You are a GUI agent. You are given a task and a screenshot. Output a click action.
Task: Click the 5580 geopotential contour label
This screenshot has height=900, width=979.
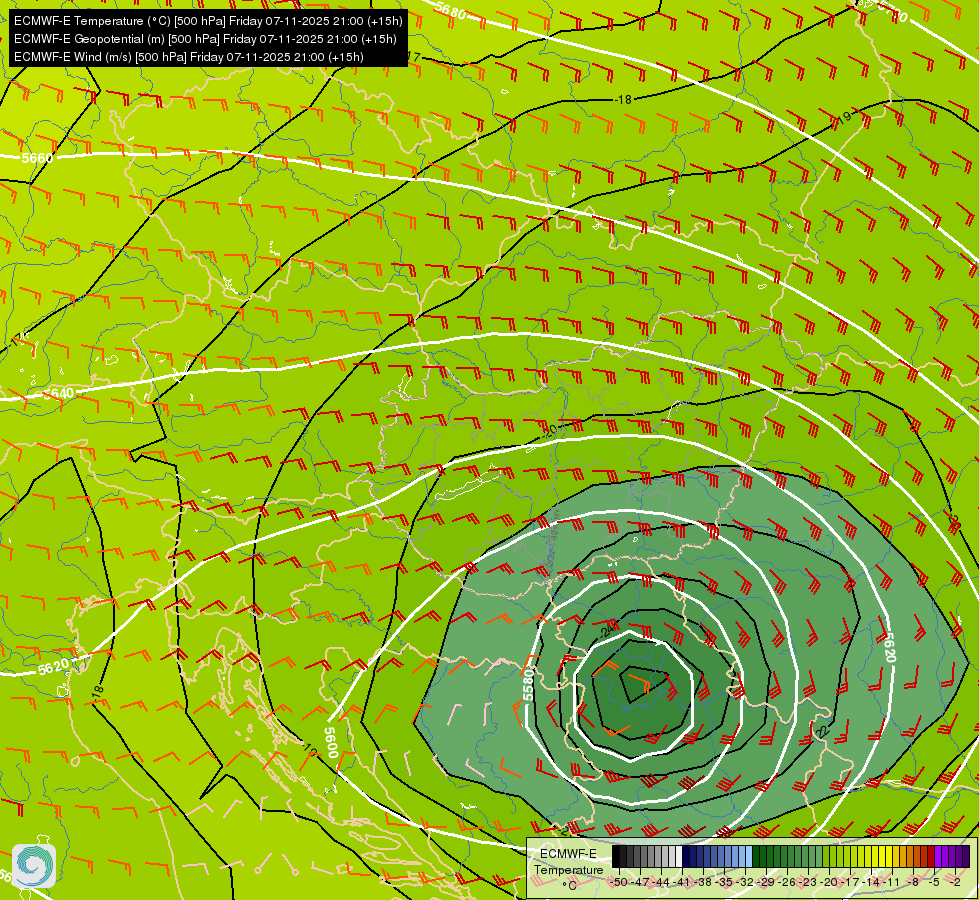coord(529,685)
